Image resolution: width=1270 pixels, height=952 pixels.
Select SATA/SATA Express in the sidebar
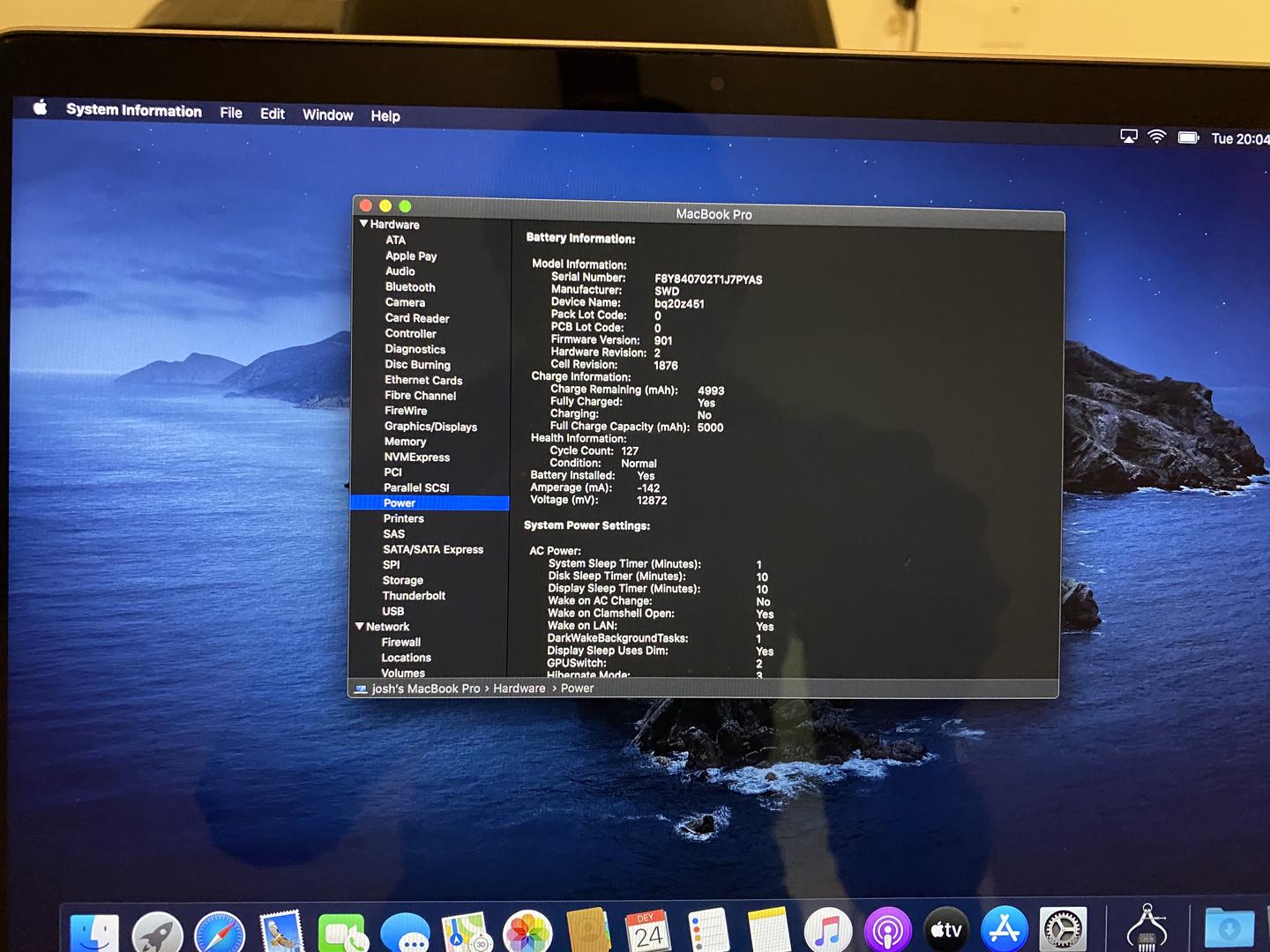[x=433, y=549]
